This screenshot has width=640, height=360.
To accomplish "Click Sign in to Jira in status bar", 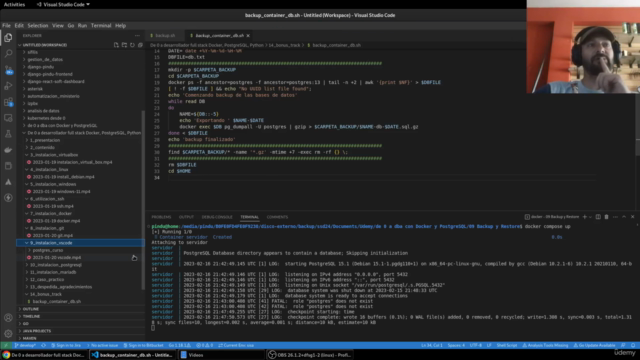I will [x=66, y=345].
